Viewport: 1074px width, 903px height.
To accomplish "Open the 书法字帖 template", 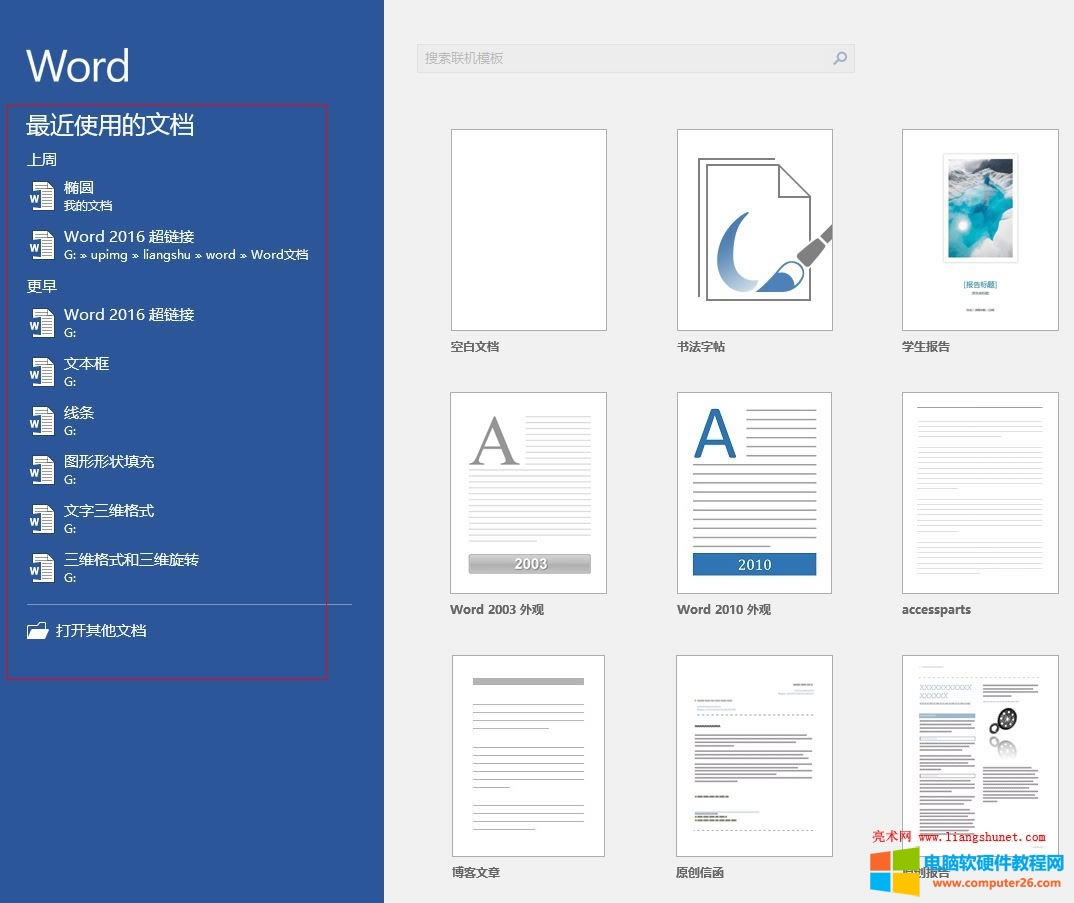I will [x=754, y=229].
